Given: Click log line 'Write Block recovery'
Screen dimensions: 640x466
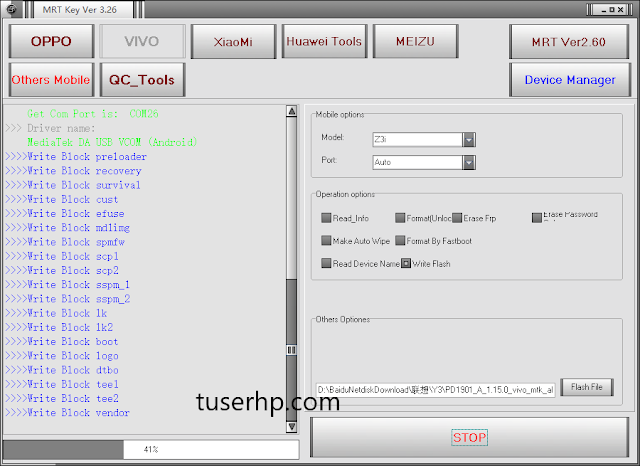Looking at the screenshot, I should click(73, 171).
